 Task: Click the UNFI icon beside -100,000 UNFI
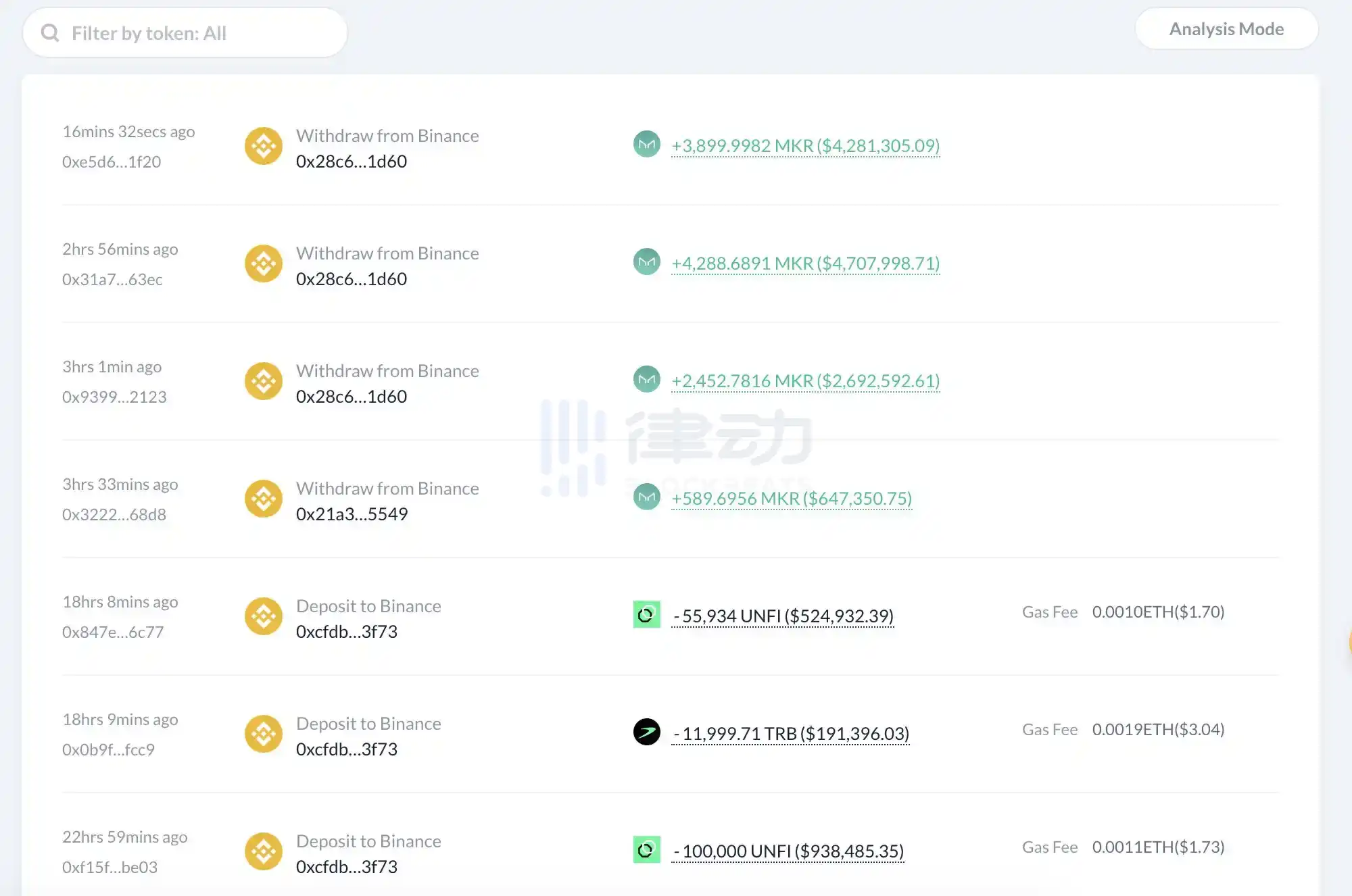click(646, 849)
